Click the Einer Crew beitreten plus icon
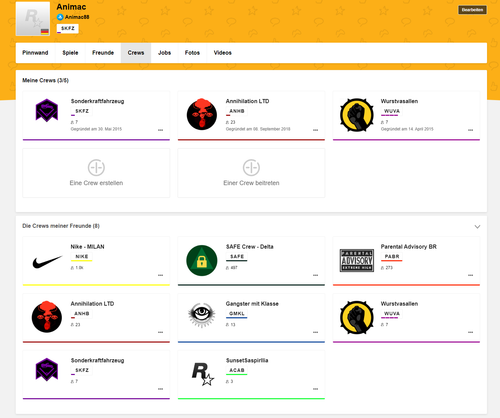This screenshot has height=418, width=500. point(251,167)
